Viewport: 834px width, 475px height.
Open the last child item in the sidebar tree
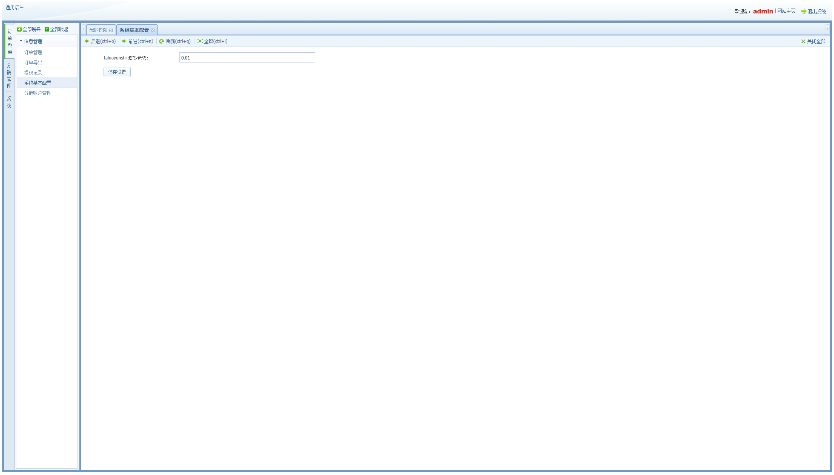tap(38, 92)
